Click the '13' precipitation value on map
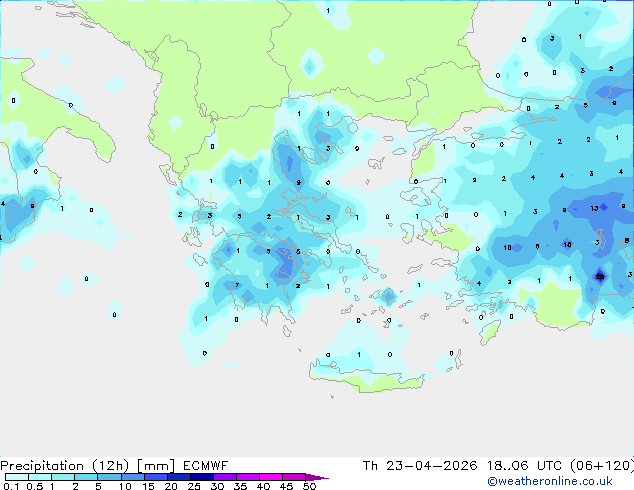The image size is (634, 490). point(594,209)
